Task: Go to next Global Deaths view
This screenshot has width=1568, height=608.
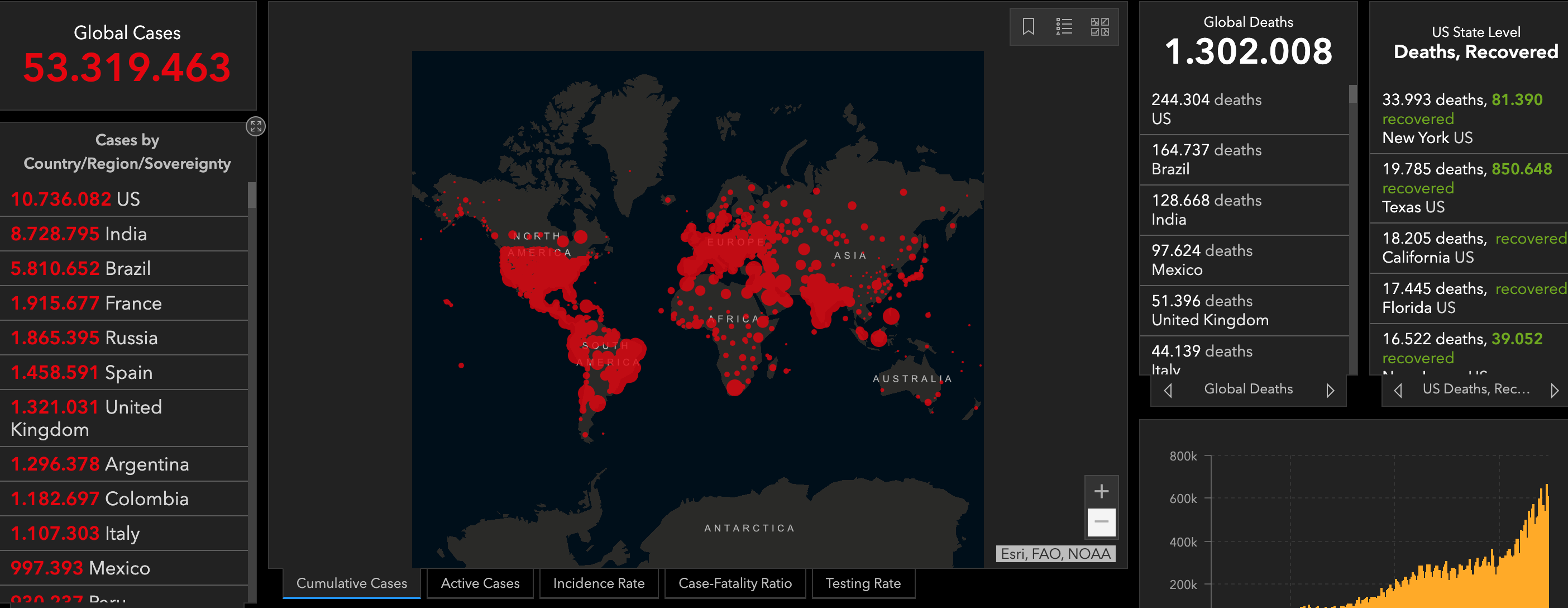Action: 1330,390
